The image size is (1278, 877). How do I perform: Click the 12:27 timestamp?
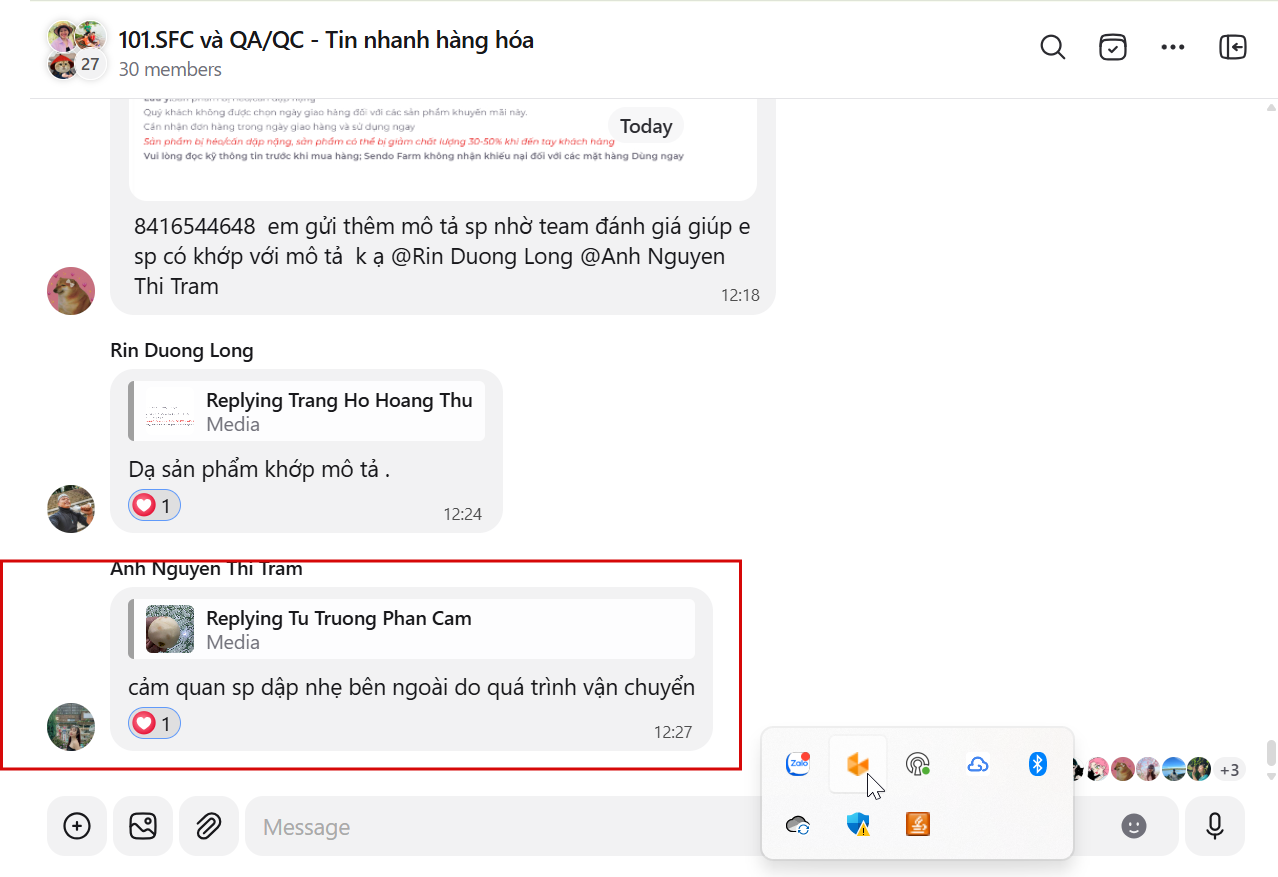[673, 732]
